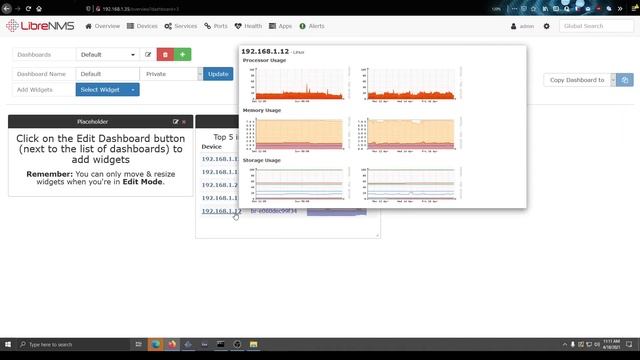This screenshot has height=360, width=640.
Task: Click the red delete dashboard button
Action: tap(165, 55)
